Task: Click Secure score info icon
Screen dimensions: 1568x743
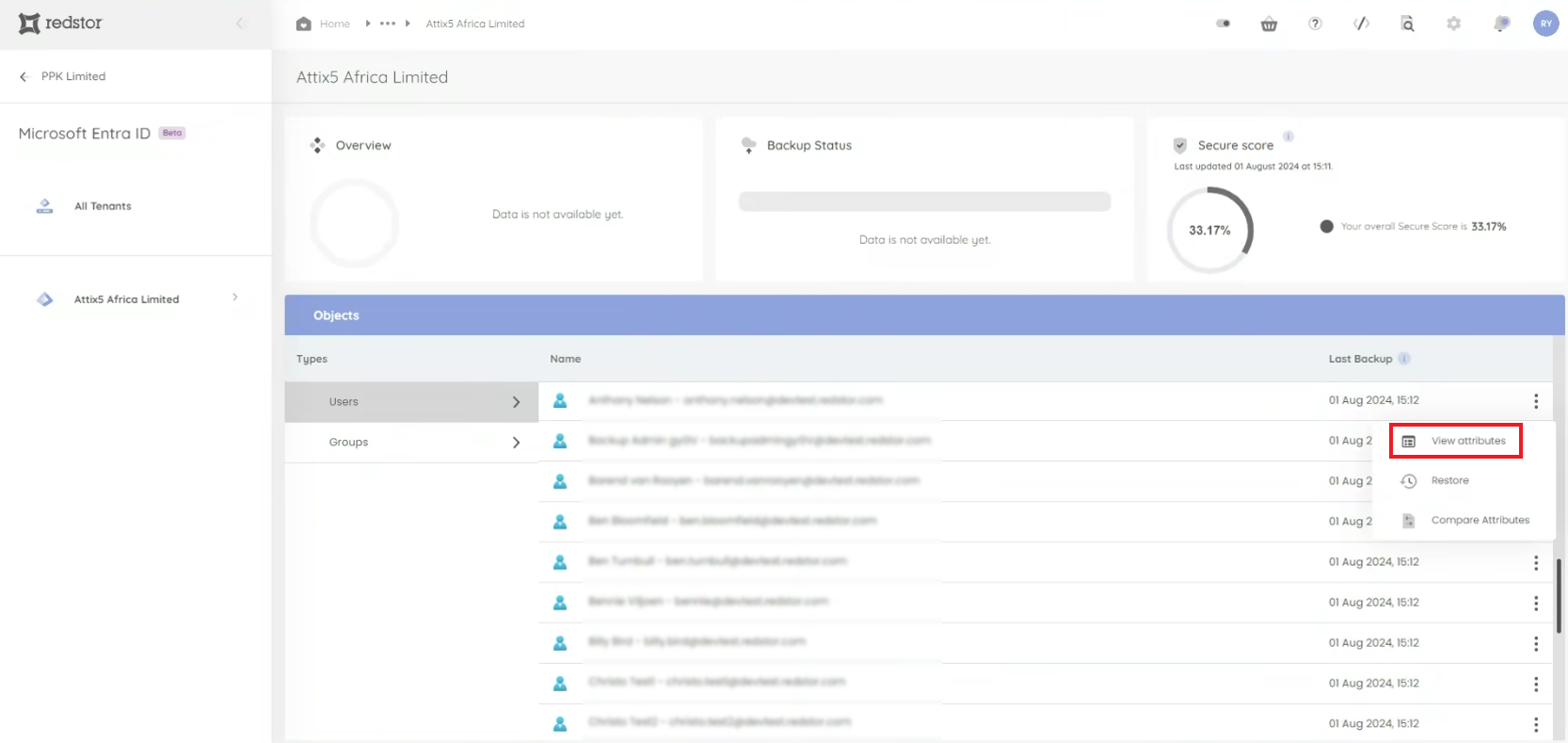Action: [1288, 137]
